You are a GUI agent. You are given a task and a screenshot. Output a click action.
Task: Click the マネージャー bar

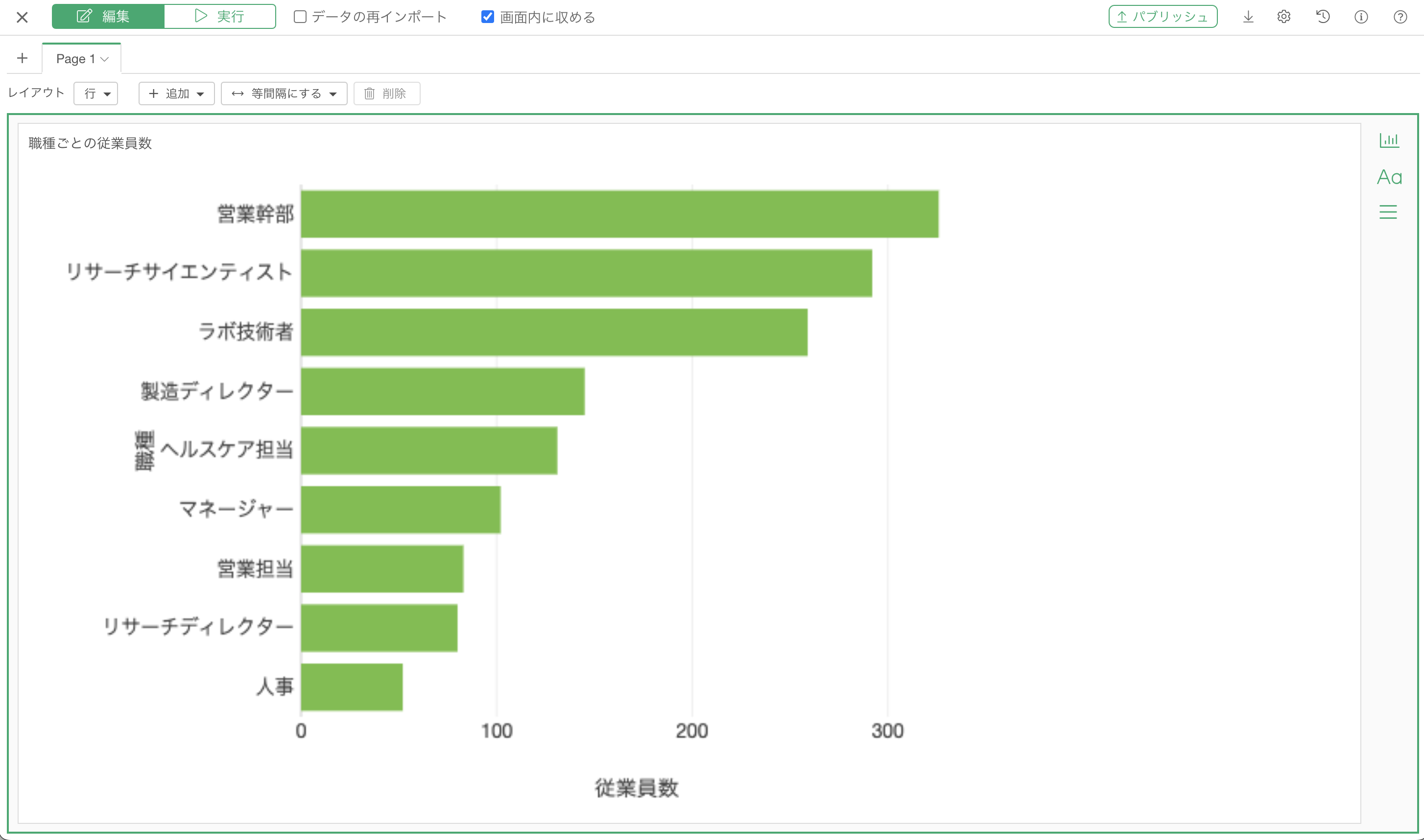click(x=401, y=510)
